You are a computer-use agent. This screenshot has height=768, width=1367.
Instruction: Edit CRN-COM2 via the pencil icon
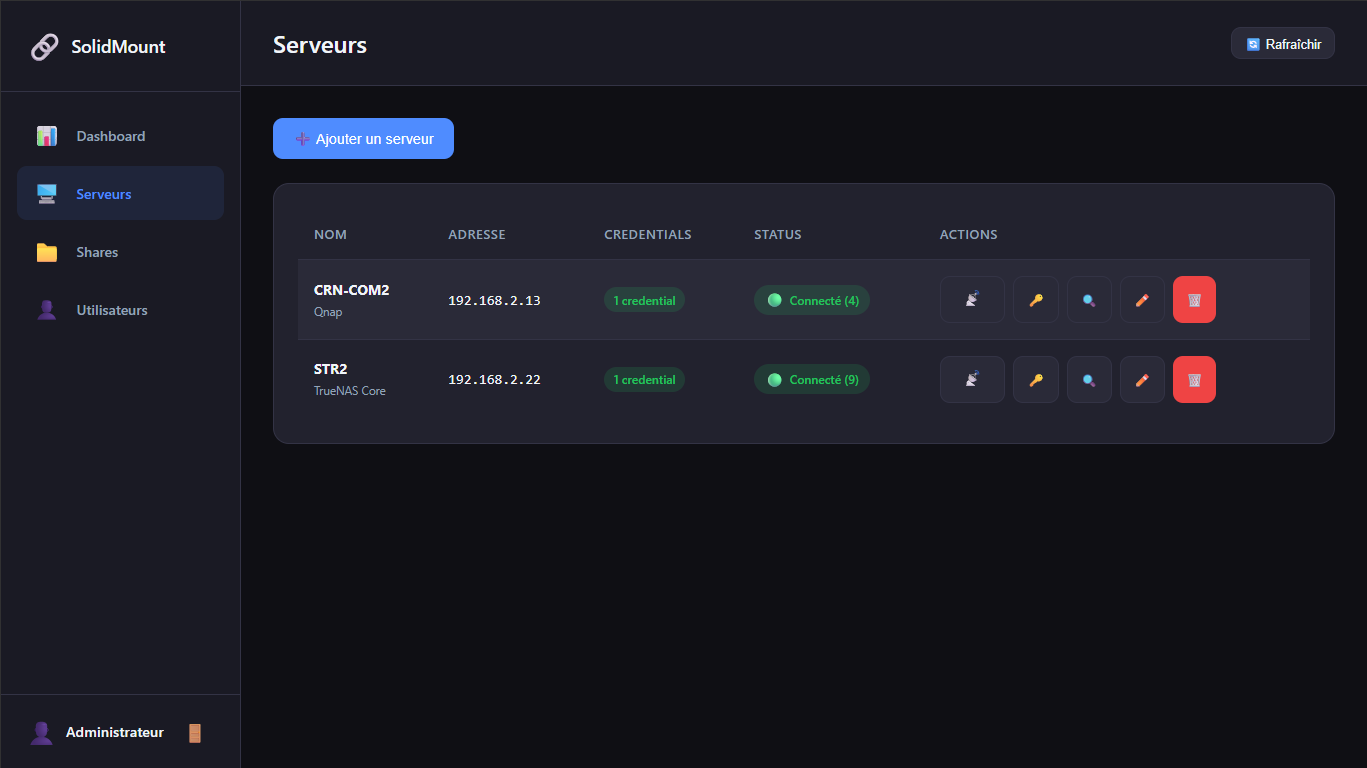[1141, 299]
